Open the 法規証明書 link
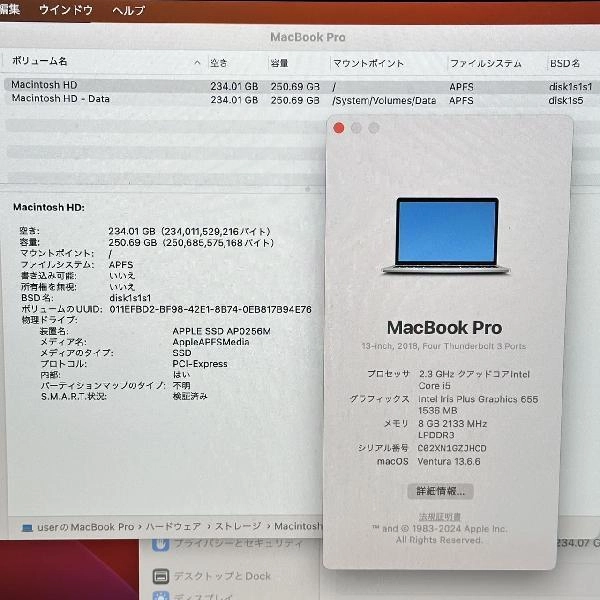The width and height of the screenshot is (600, 600). 440,517
